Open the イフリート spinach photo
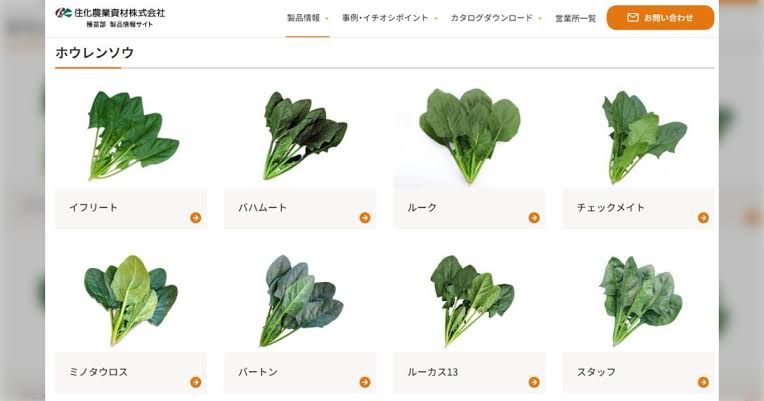 tap(132, 135)
